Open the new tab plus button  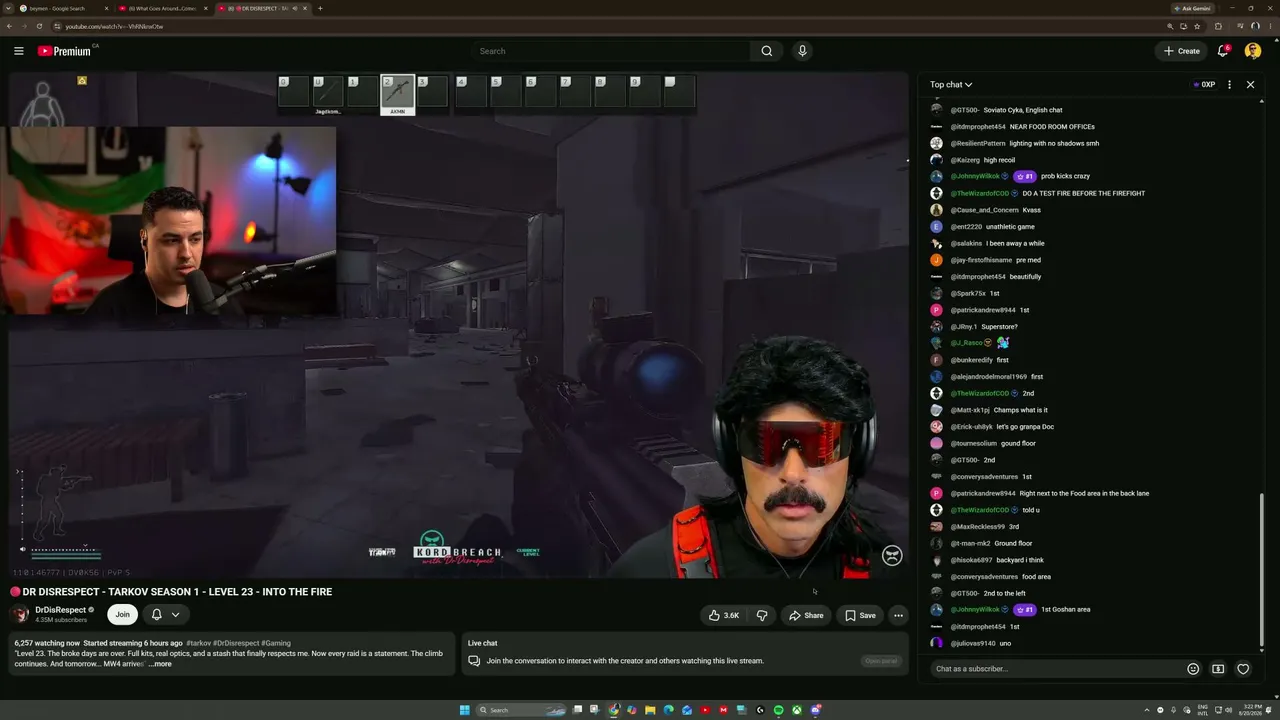[x=320, y=8]
